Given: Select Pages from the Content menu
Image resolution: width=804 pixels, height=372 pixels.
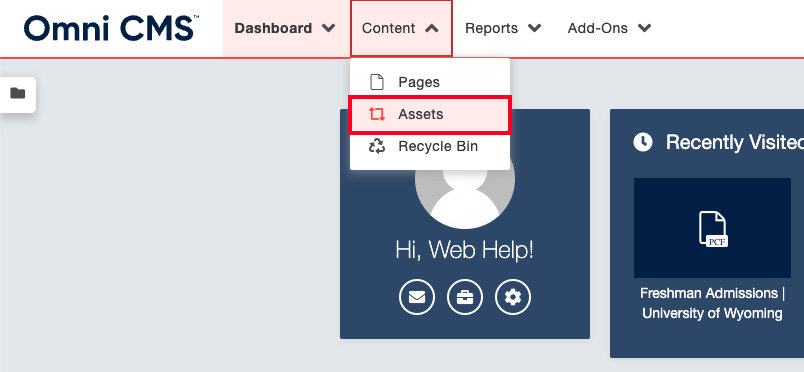Looking at the screenshot, I should click(x=430, y=82).
